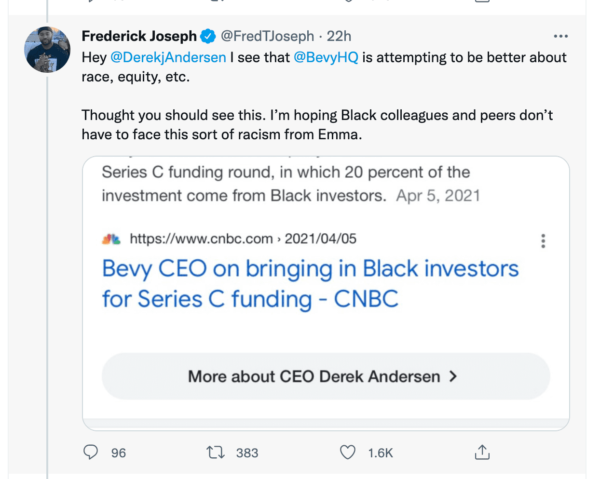Open the tweet's three-dot more menu
Viewport: 600px width, 479px height.
coord(561,36)
